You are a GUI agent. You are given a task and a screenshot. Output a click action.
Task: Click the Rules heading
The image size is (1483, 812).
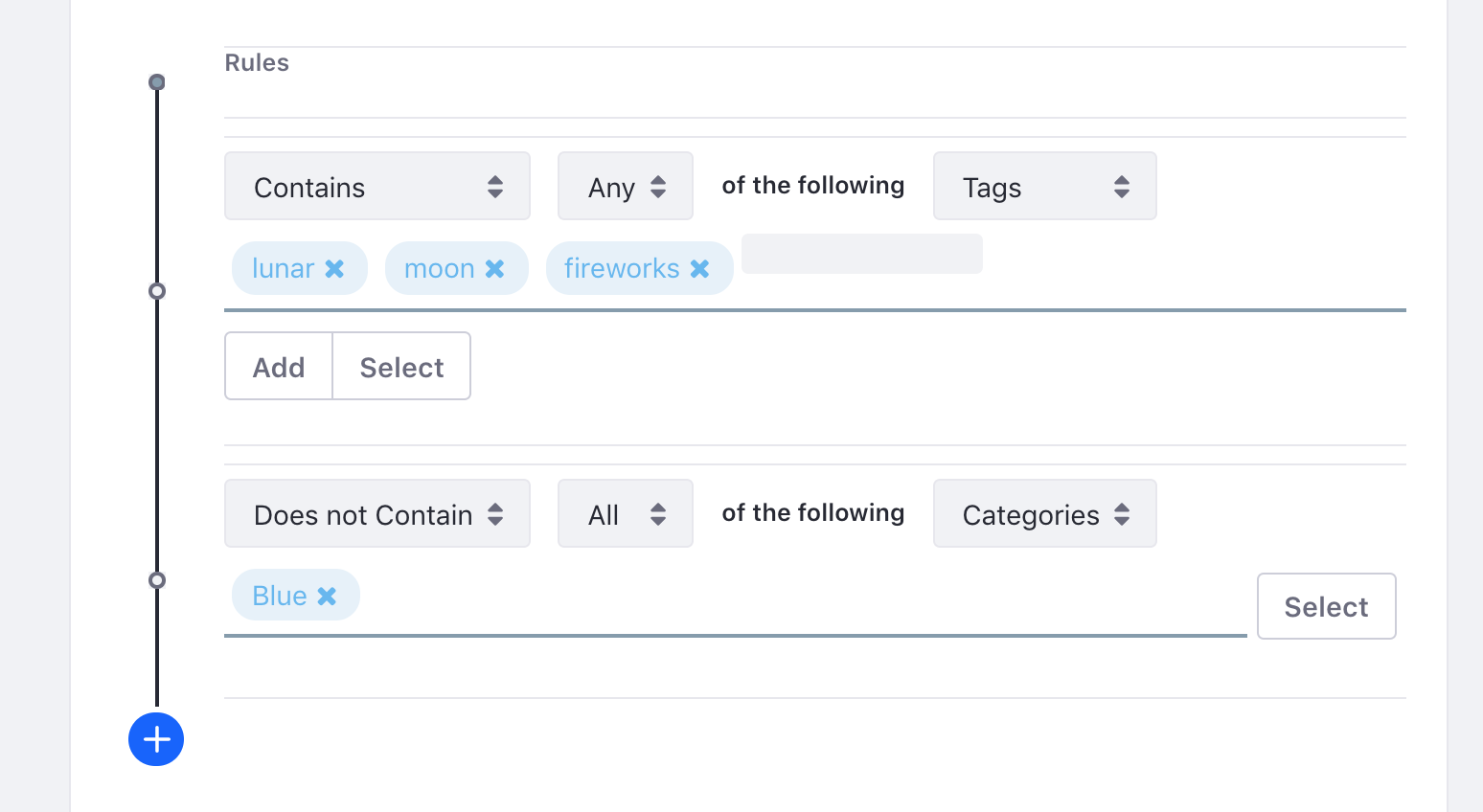(x=257, y=63)
